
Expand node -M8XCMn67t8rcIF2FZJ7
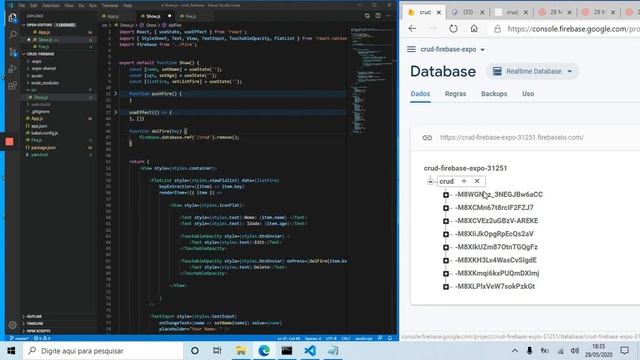point(446,208)
